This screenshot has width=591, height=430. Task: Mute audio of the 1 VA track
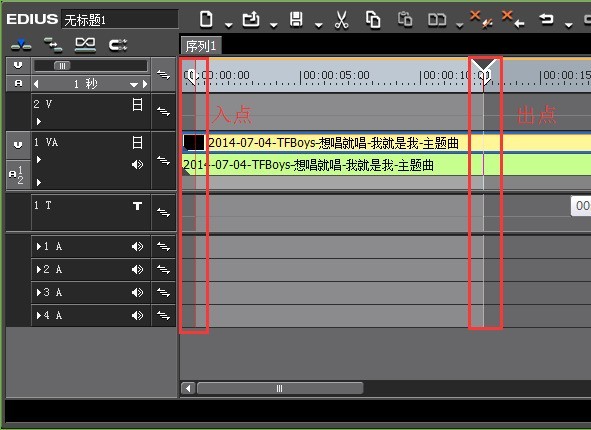tap(138, 165)
